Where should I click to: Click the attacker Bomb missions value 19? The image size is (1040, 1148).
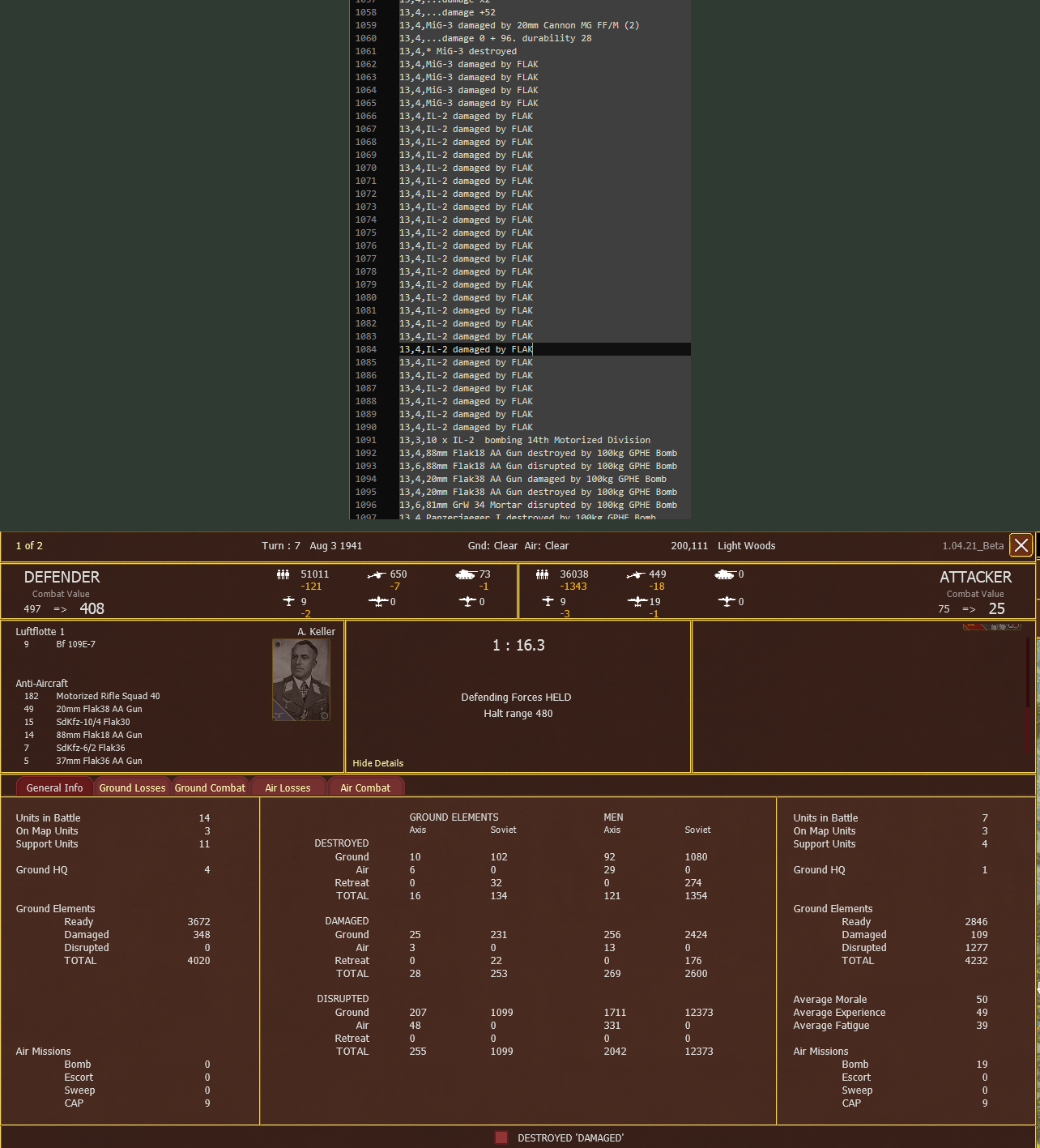[982, 1065]
